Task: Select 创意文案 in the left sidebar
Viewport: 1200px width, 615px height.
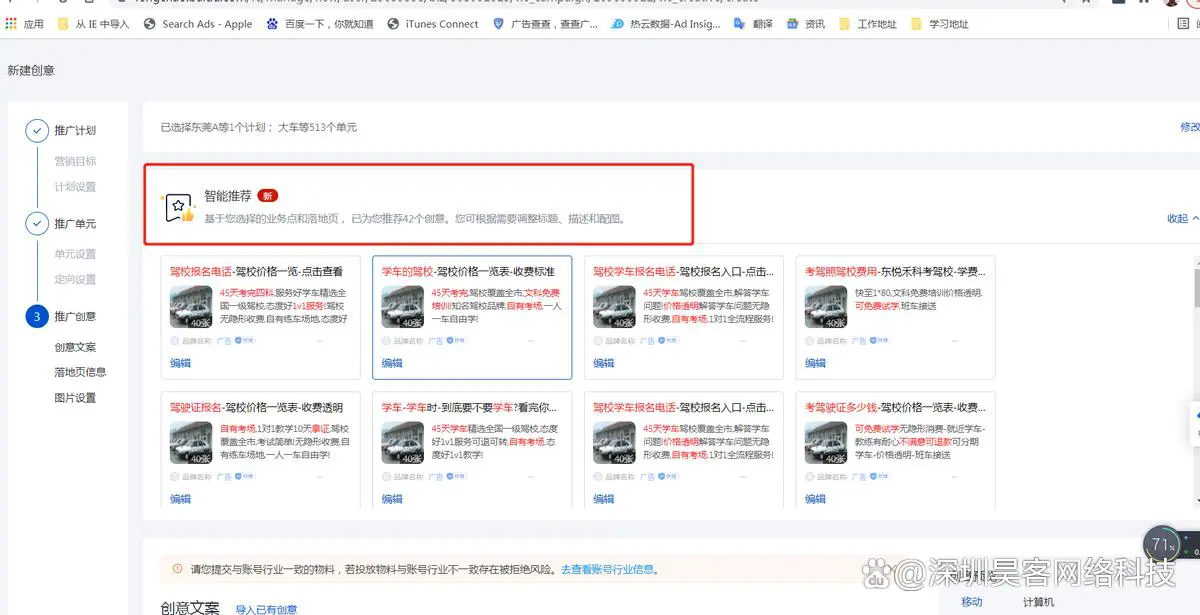Action: pos(75,347)
